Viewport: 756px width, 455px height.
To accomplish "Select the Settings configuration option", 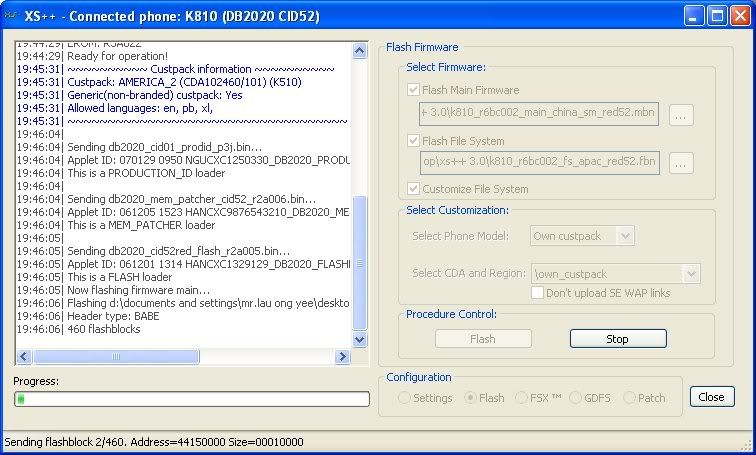I will (x=405, y=397).
